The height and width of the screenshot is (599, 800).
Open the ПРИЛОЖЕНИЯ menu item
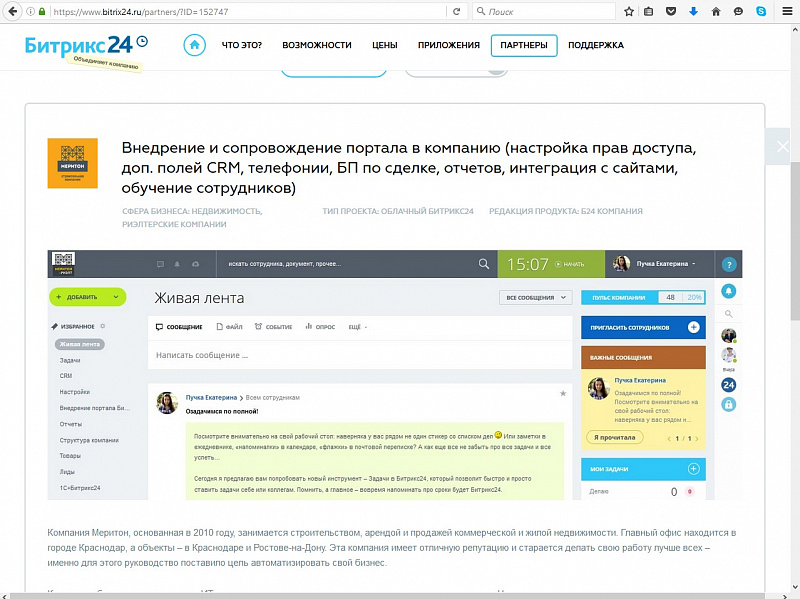pyautogui.click(x=448, y=45)
